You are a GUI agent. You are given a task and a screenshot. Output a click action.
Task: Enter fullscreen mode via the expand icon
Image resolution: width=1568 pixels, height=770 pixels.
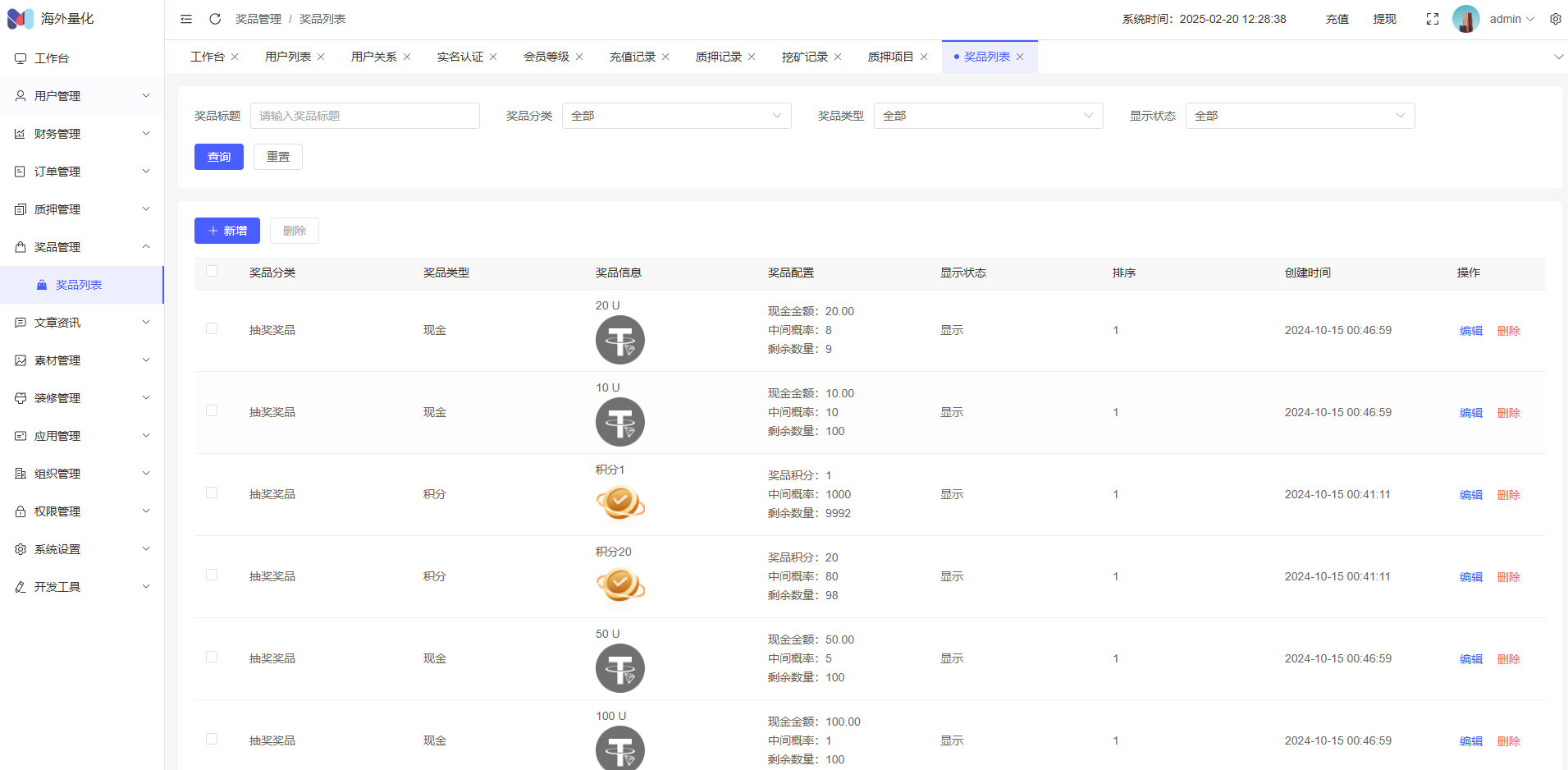pyautogui.click(x=1432, y=19)
